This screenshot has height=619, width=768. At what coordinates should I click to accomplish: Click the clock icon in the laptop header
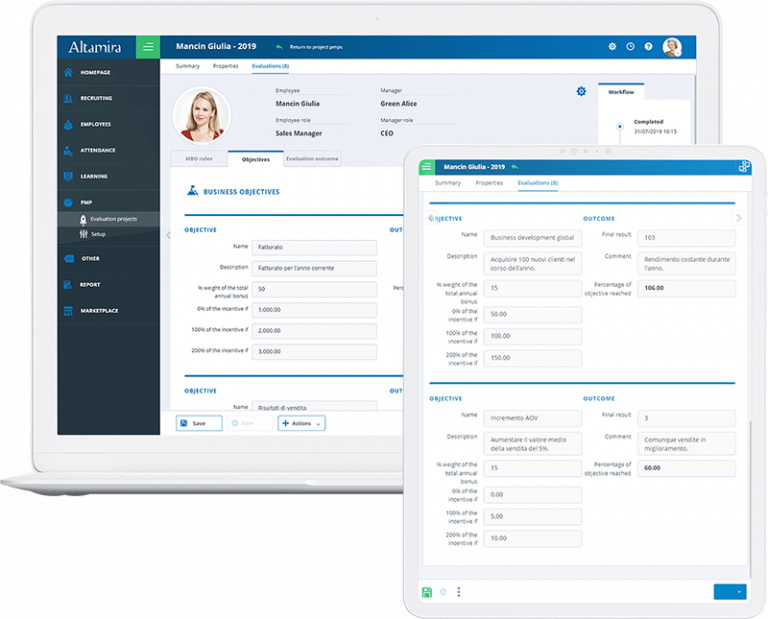[x=630, y=47]
